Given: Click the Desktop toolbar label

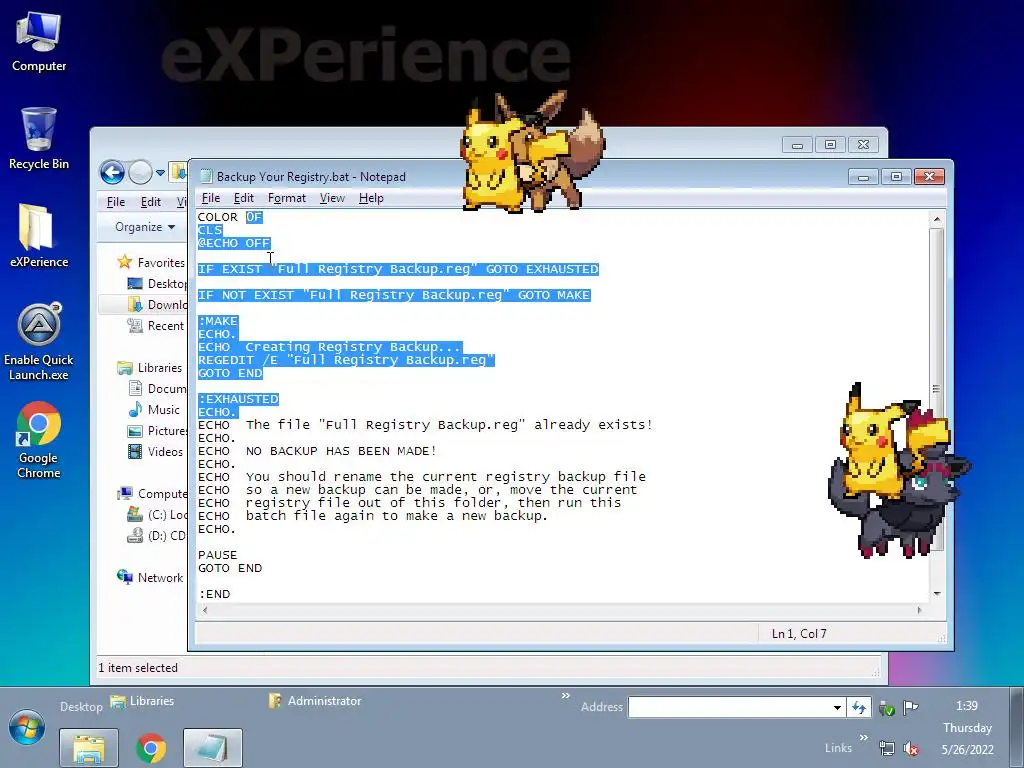Looking at the screenshot, I should pos(81,707).
